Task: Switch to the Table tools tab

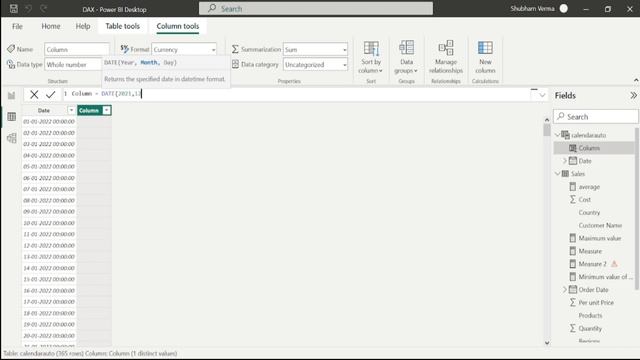Action: tap(122, 26)
